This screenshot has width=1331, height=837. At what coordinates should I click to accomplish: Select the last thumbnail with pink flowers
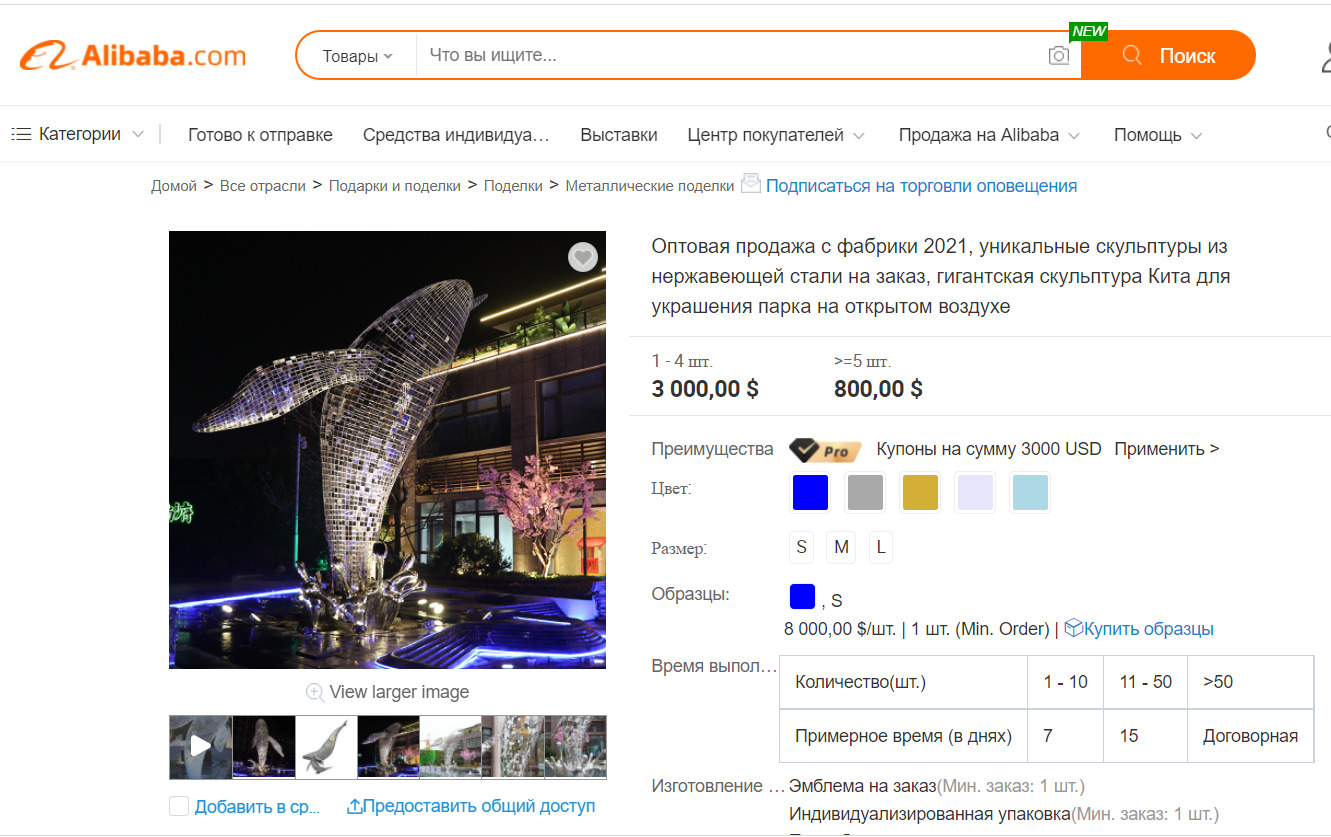point(575,747)
